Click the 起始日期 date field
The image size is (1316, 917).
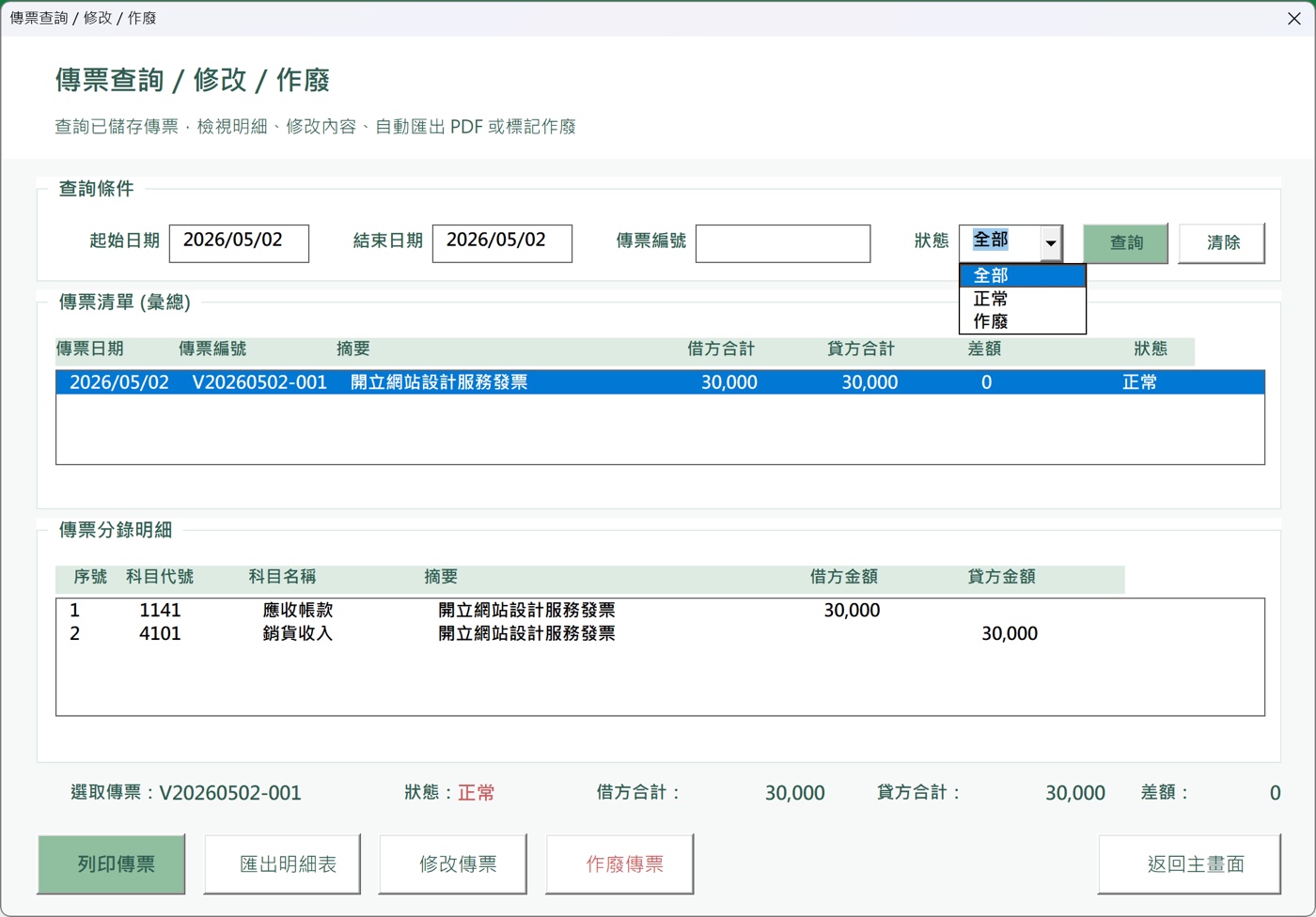click(239, 242)
